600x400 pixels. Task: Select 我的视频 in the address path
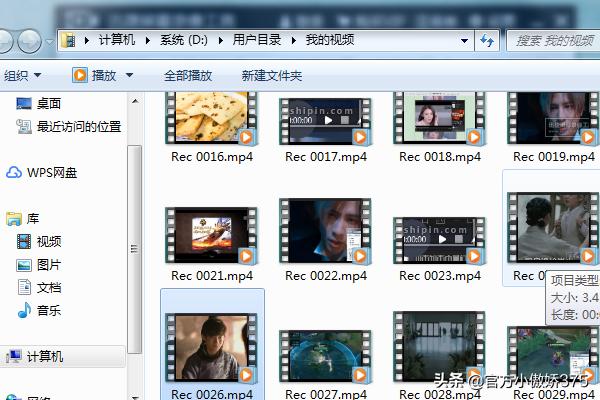click(330, 40)
